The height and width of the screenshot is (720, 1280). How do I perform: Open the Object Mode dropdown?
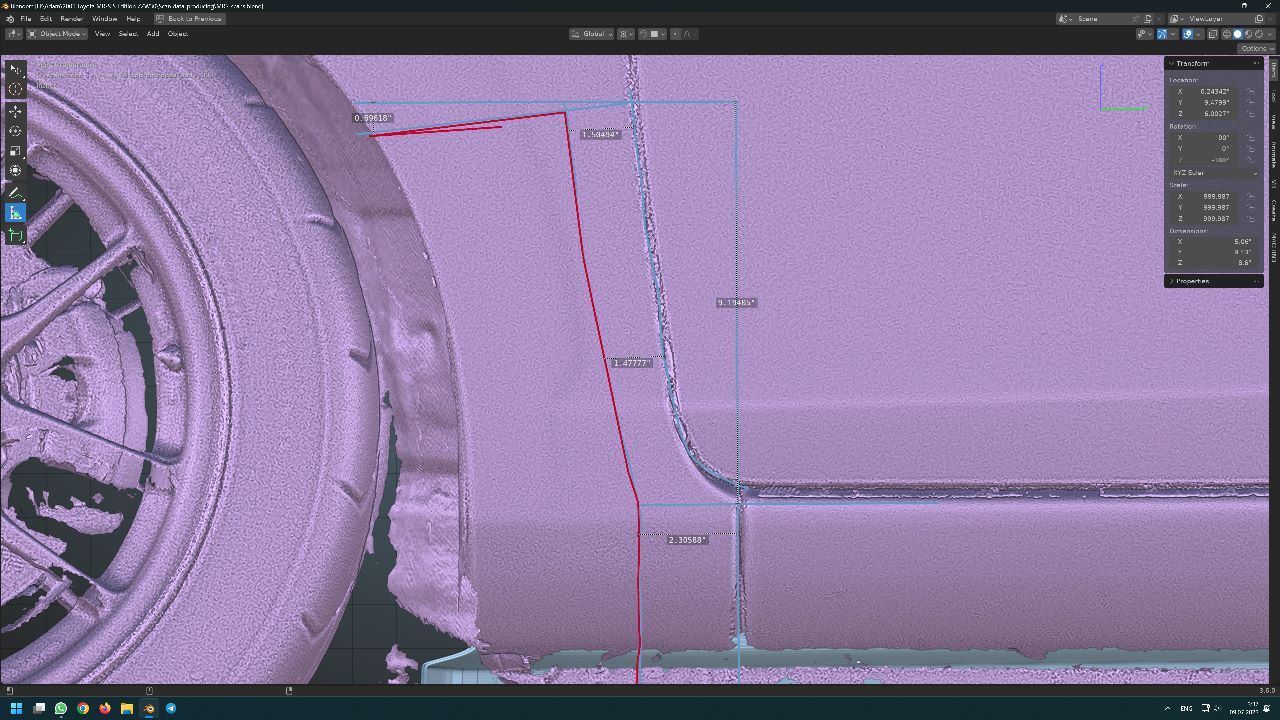pyautogui.click(x=56, y=34)
